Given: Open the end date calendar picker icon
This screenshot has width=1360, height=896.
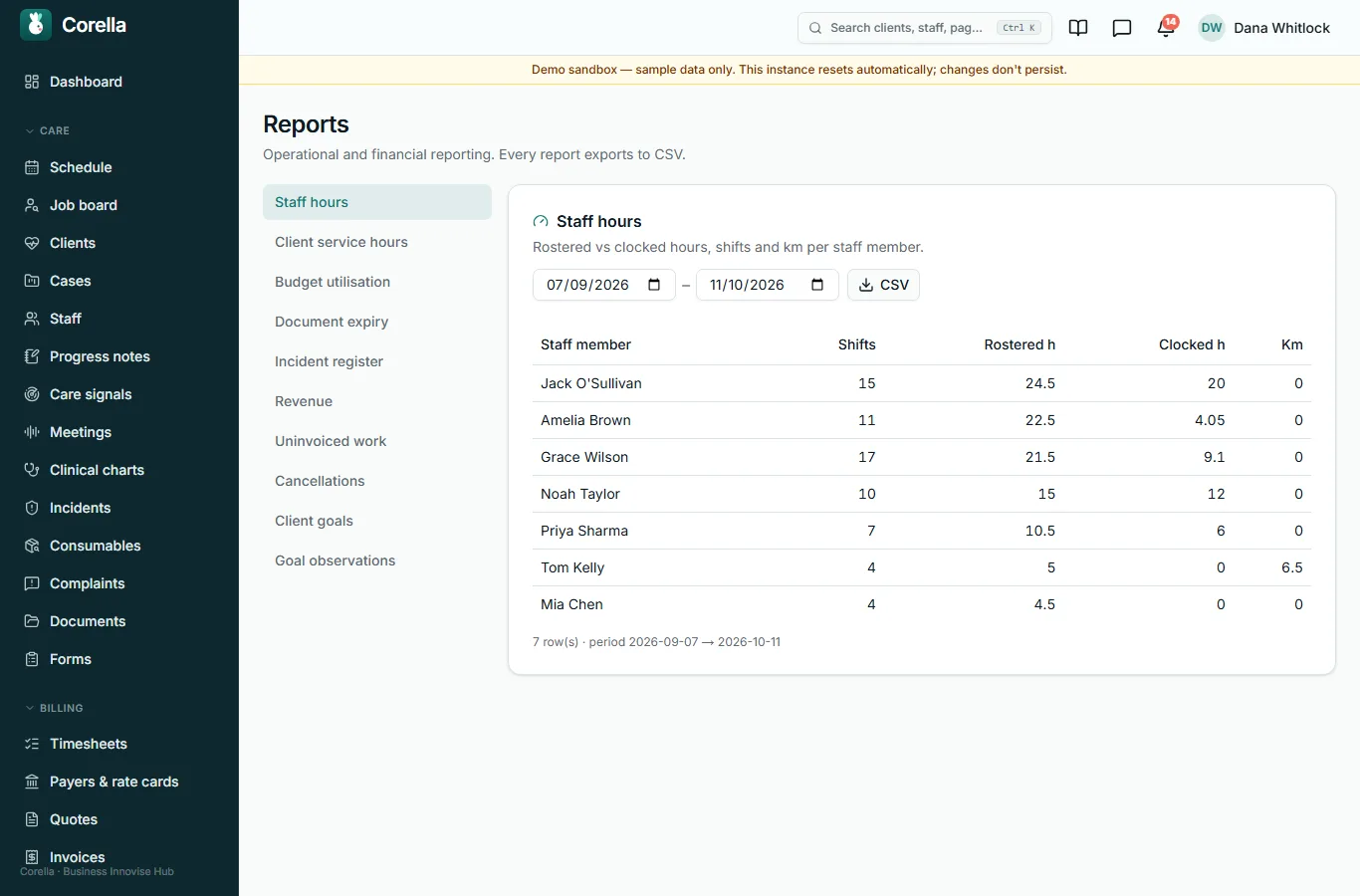Looking at the screenshot, I should click(x=817, y=285).
